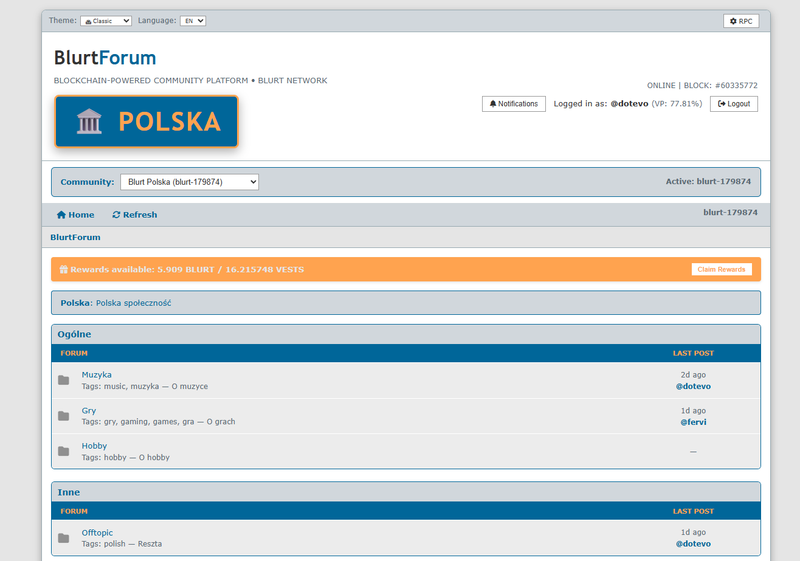Click the @dotevo logged-in username
Screen dimensions: 800x561
point(629,104)
